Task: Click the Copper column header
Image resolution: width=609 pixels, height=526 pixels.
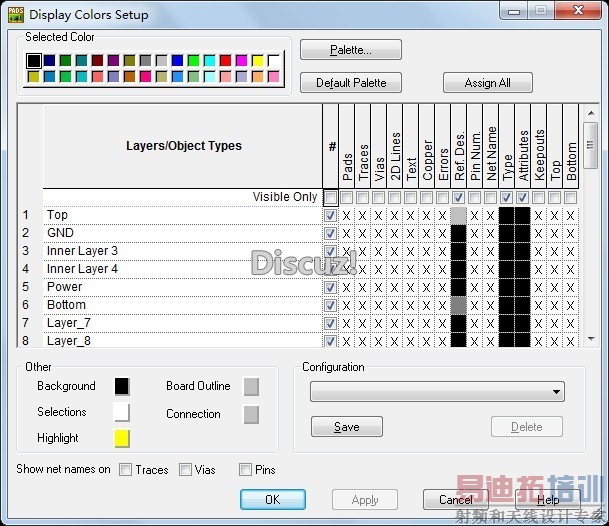Action: [x=426, y=146]
